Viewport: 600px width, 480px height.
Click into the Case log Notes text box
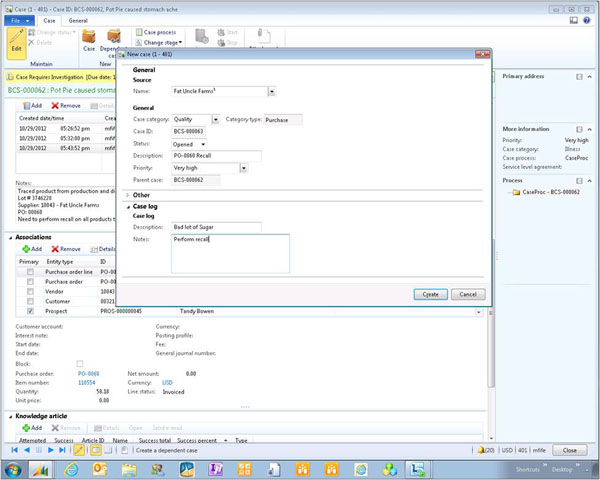pos(230,254)
